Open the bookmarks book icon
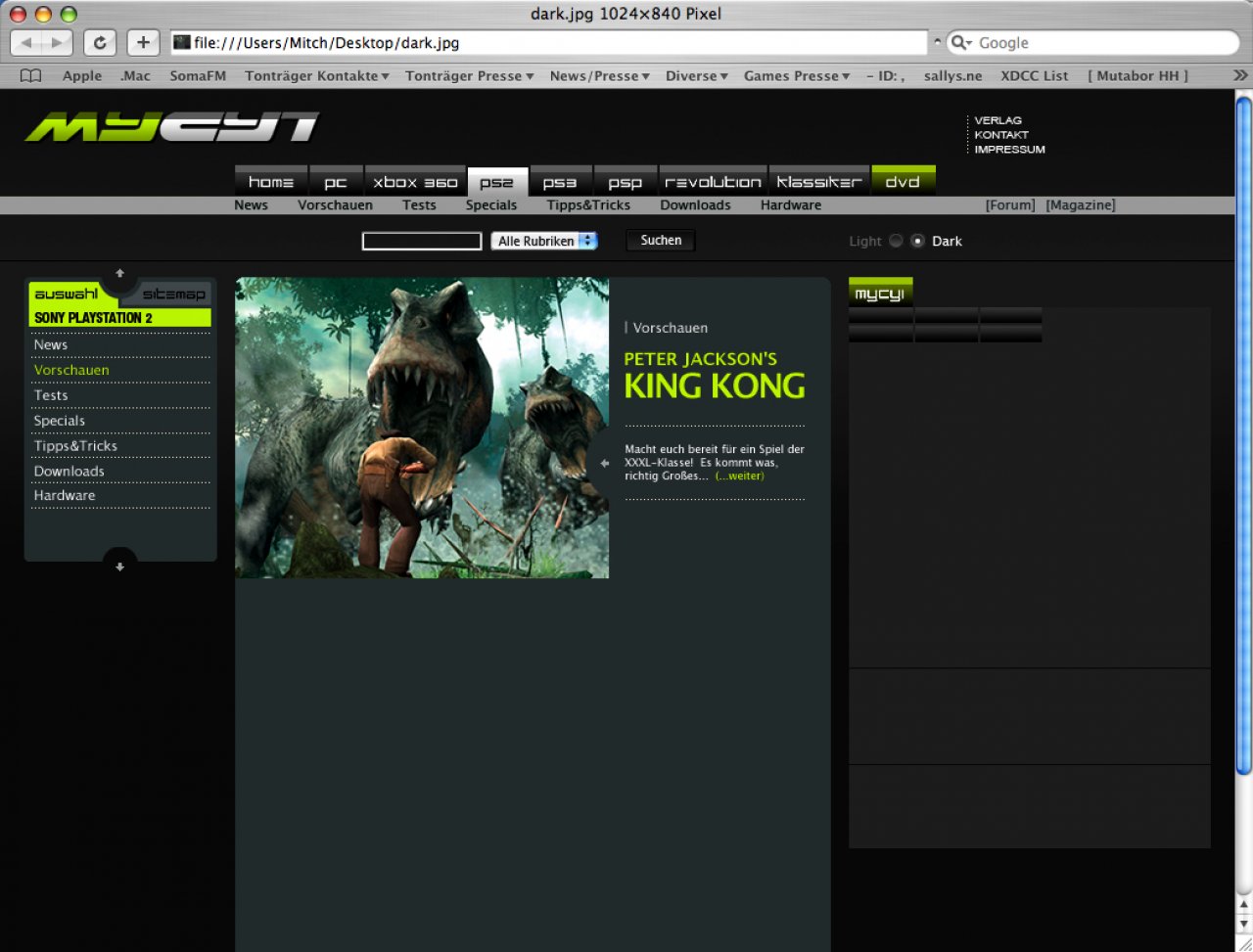Viewport: 1253px width, 952px height. (x=31, y=75)
